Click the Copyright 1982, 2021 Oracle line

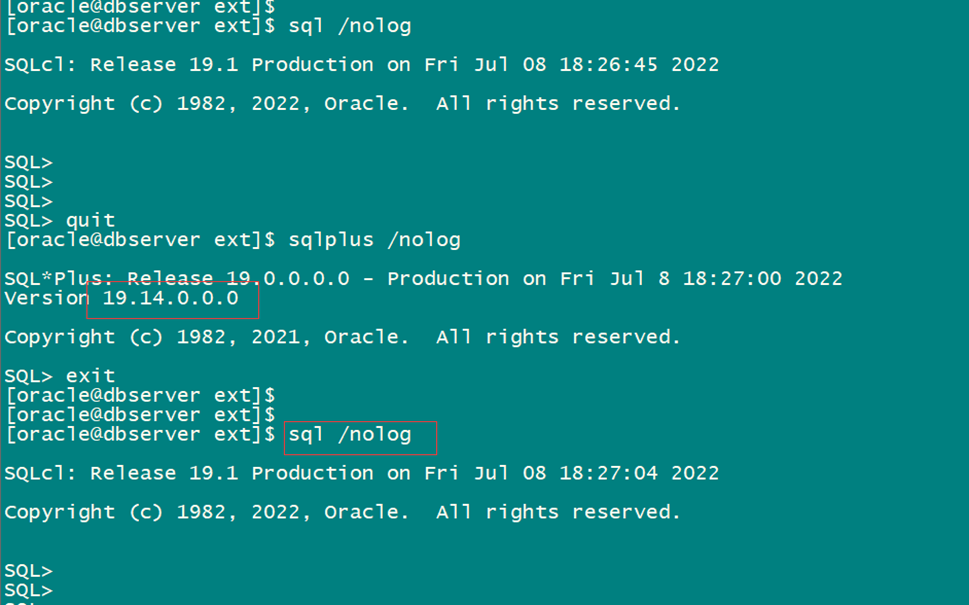tap(342, 337)
